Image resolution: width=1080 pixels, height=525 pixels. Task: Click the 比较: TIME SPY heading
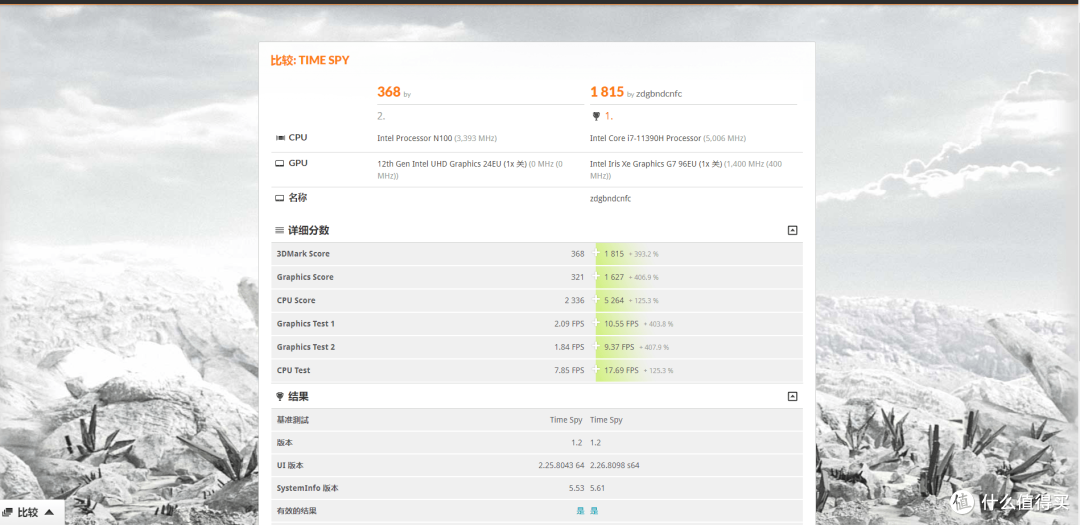pos(310,60)
